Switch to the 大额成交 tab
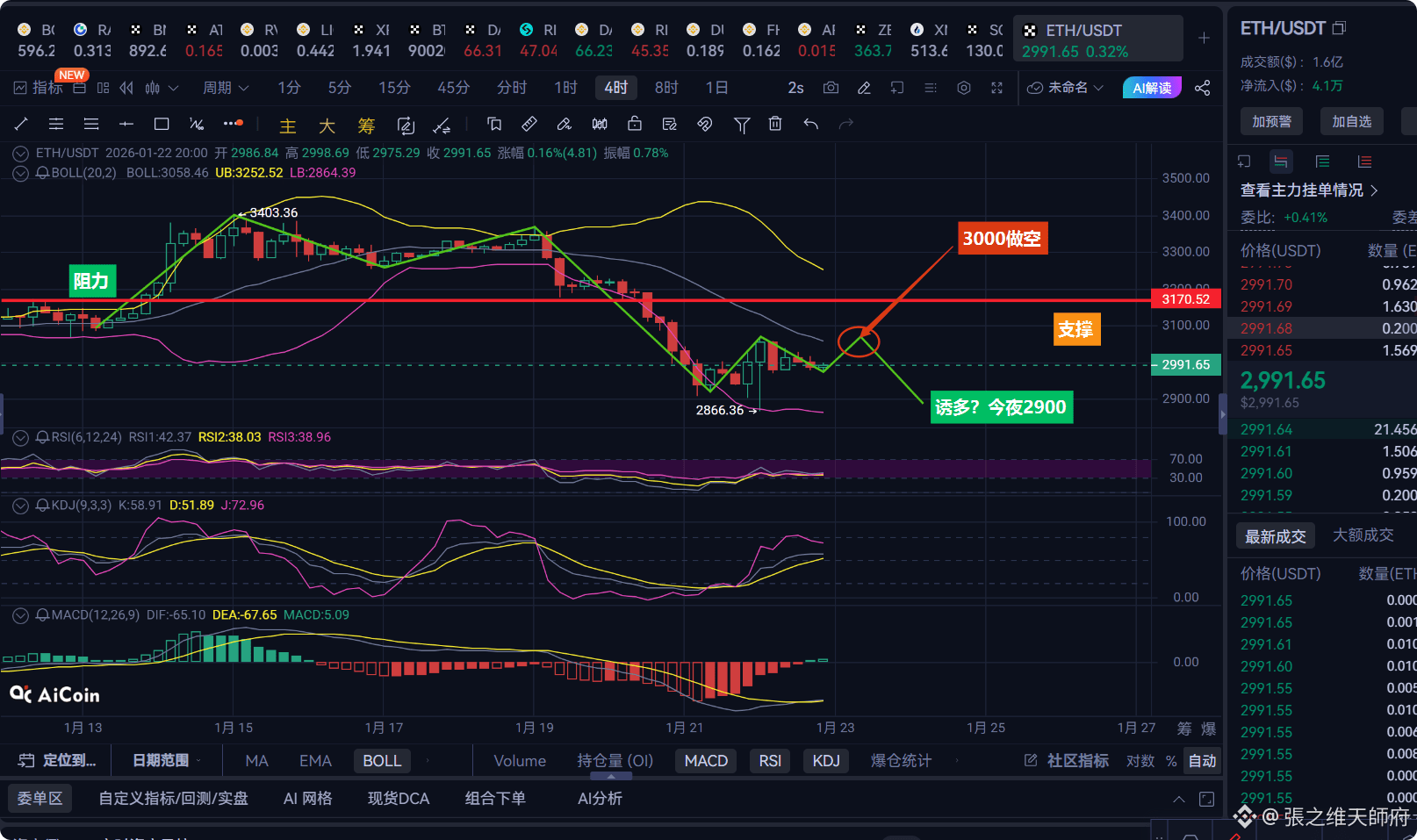This screenshot has height=840, width=1417. tap(1362, 535)
